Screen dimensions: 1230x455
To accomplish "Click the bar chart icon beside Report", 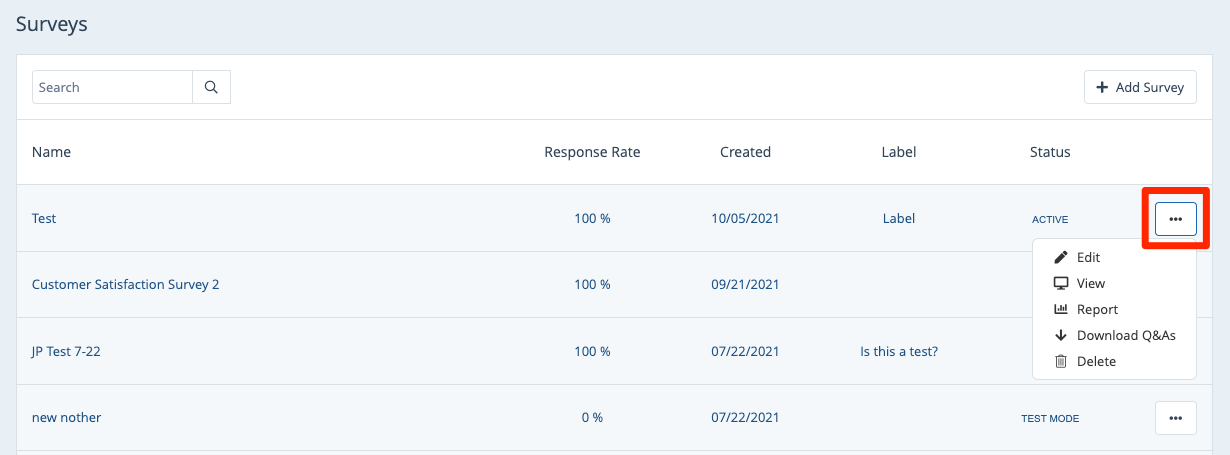I will tap(1061, 309).
